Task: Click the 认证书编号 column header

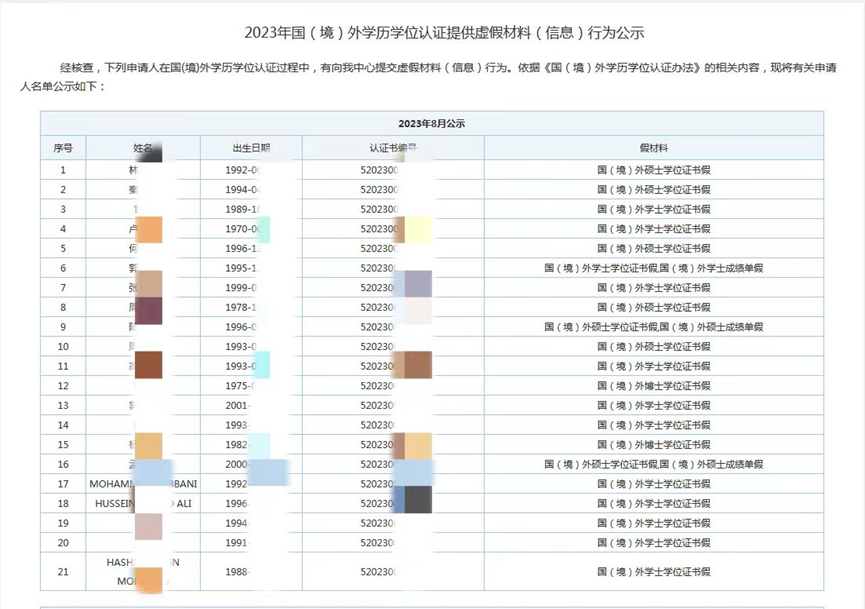Action: coord(393,148)
